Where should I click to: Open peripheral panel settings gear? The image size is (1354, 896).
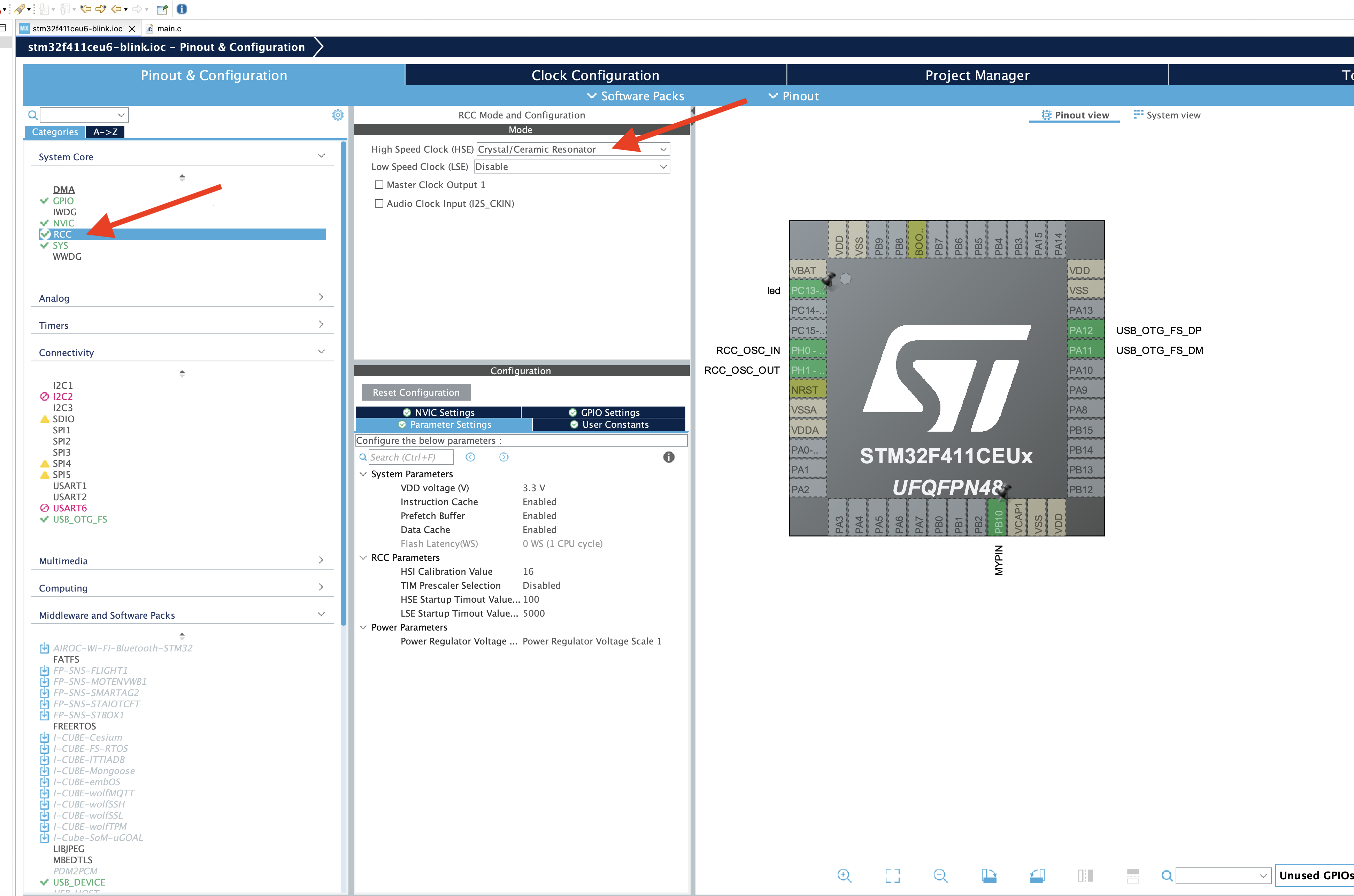338,115
